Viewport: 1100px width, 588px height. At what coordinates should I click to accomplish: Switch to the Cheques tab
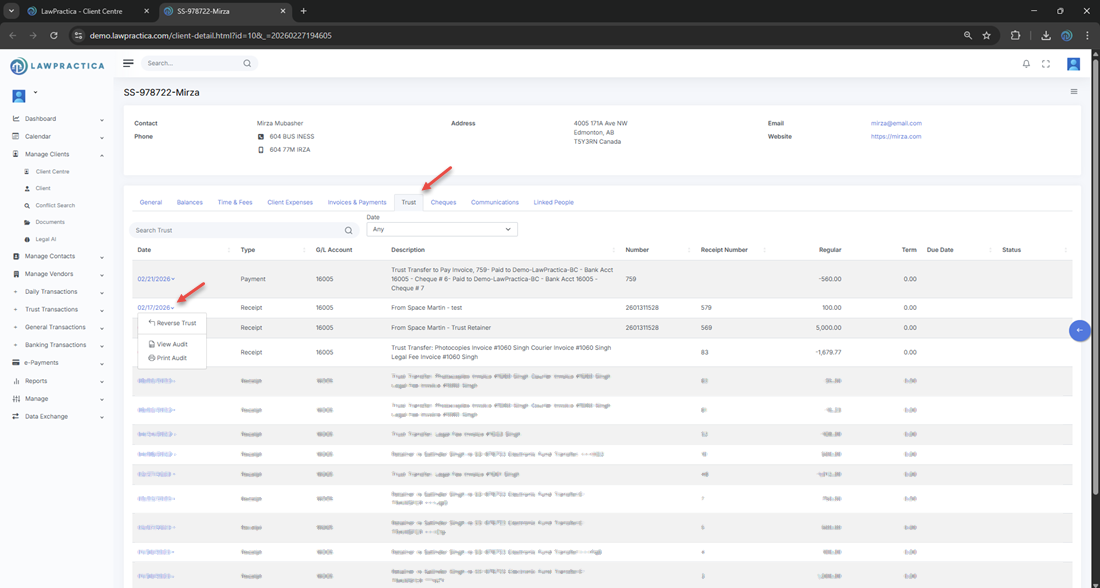[443, 202]
